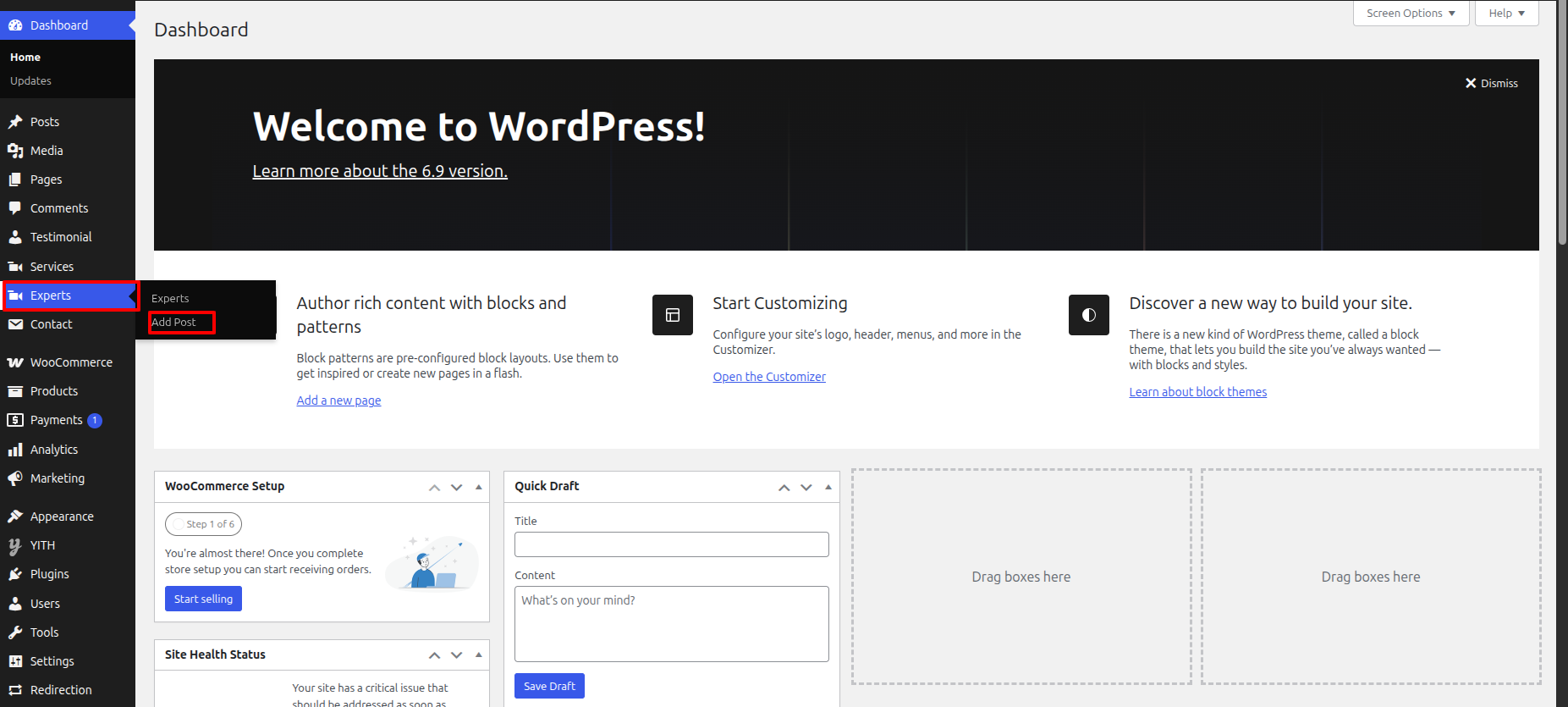The height and width of the screenshot is (707, 1568).
Task: Open the Customizer link
Action: pyautogui.click(x=769, y=377)
